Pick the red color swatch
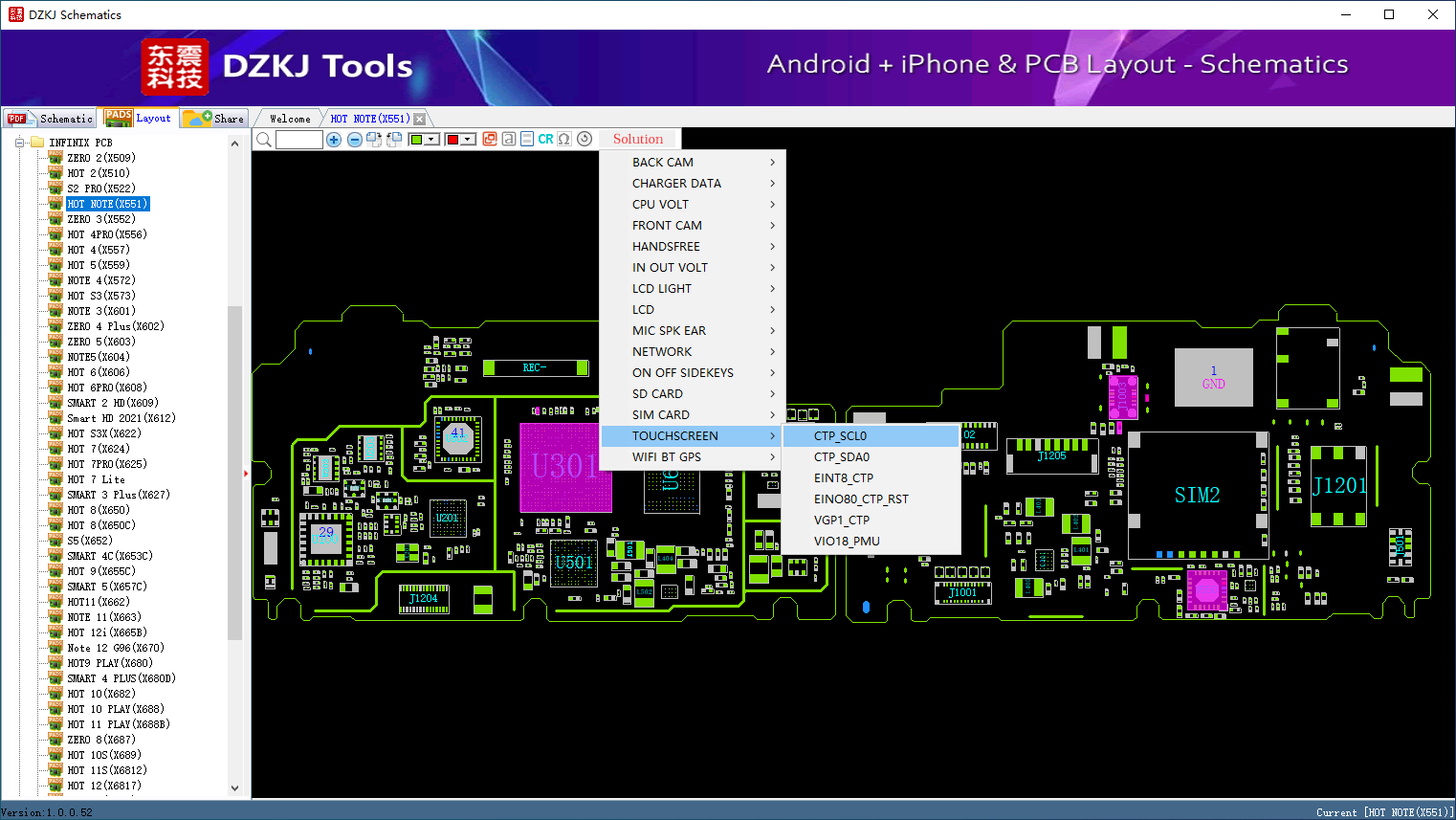 pos(452,140)
